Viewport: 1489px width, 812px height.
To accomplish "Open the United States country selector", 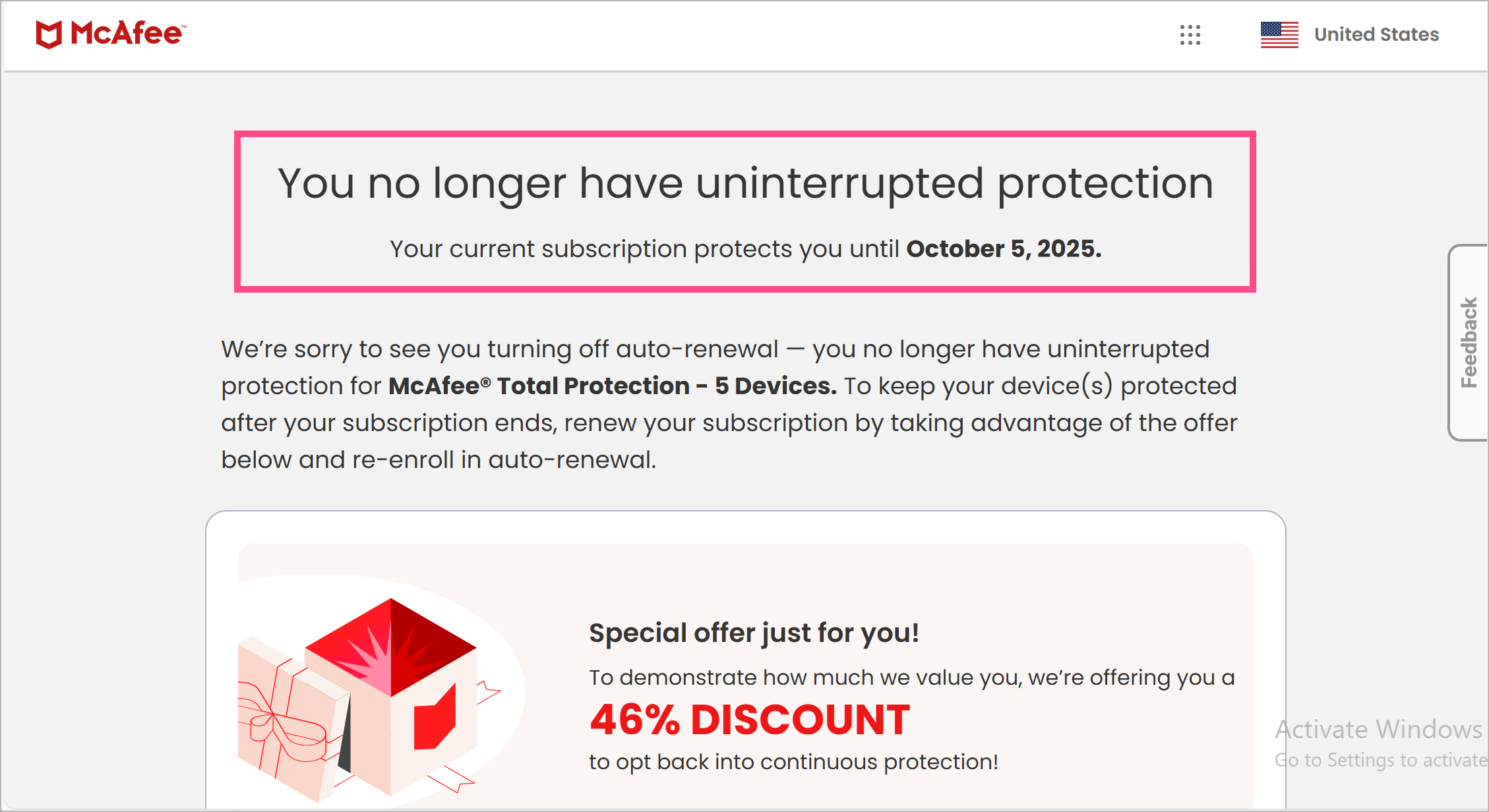I will coord(1376,34).
